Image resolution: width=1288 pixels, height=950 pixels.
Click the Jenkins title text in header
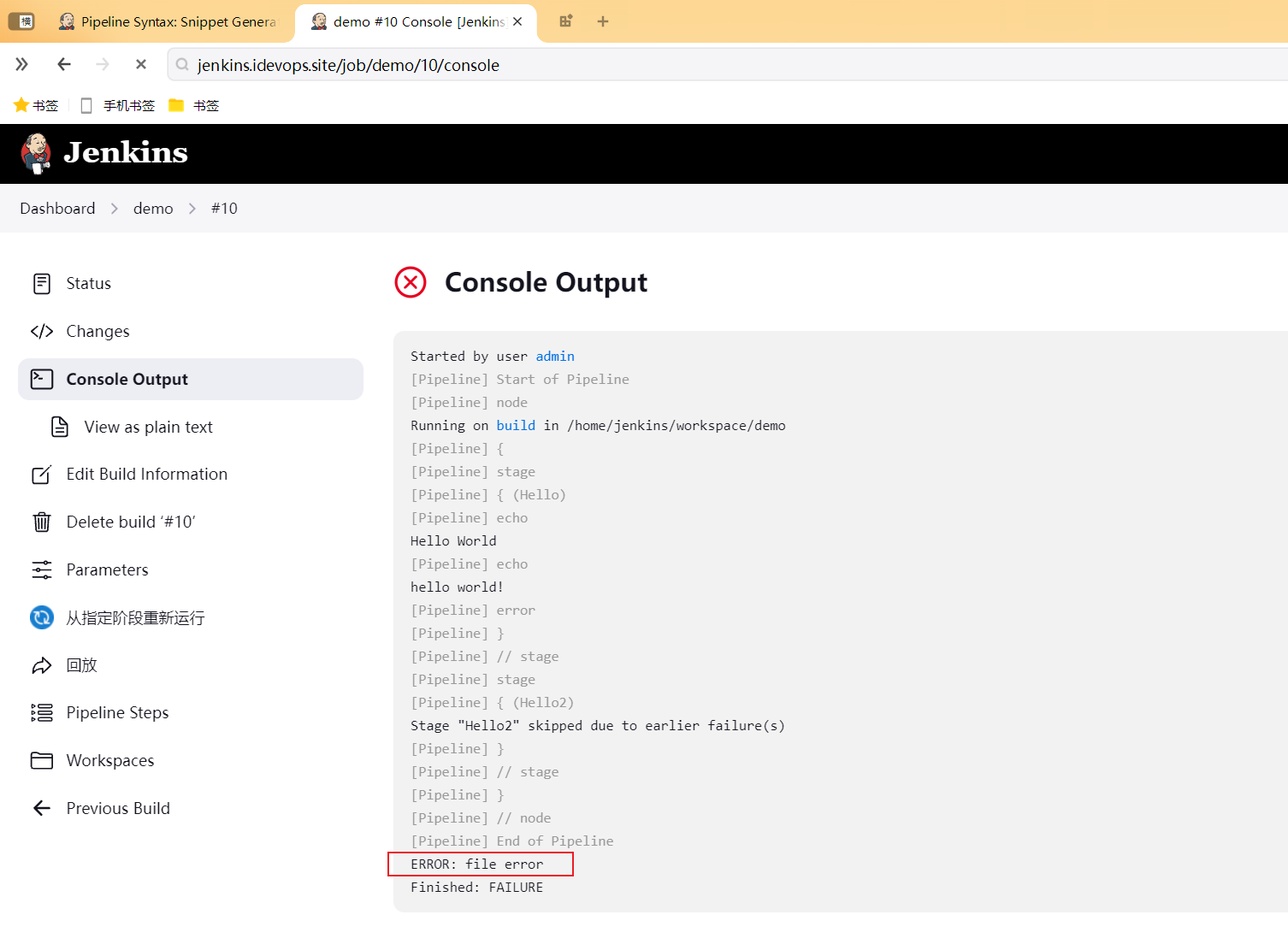[126, 153]
